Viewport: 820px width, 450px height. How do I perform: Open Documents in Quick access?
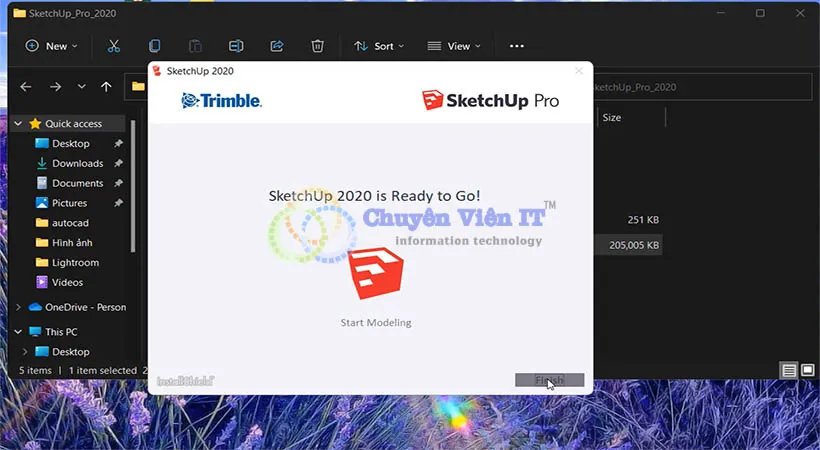(77, 183)
